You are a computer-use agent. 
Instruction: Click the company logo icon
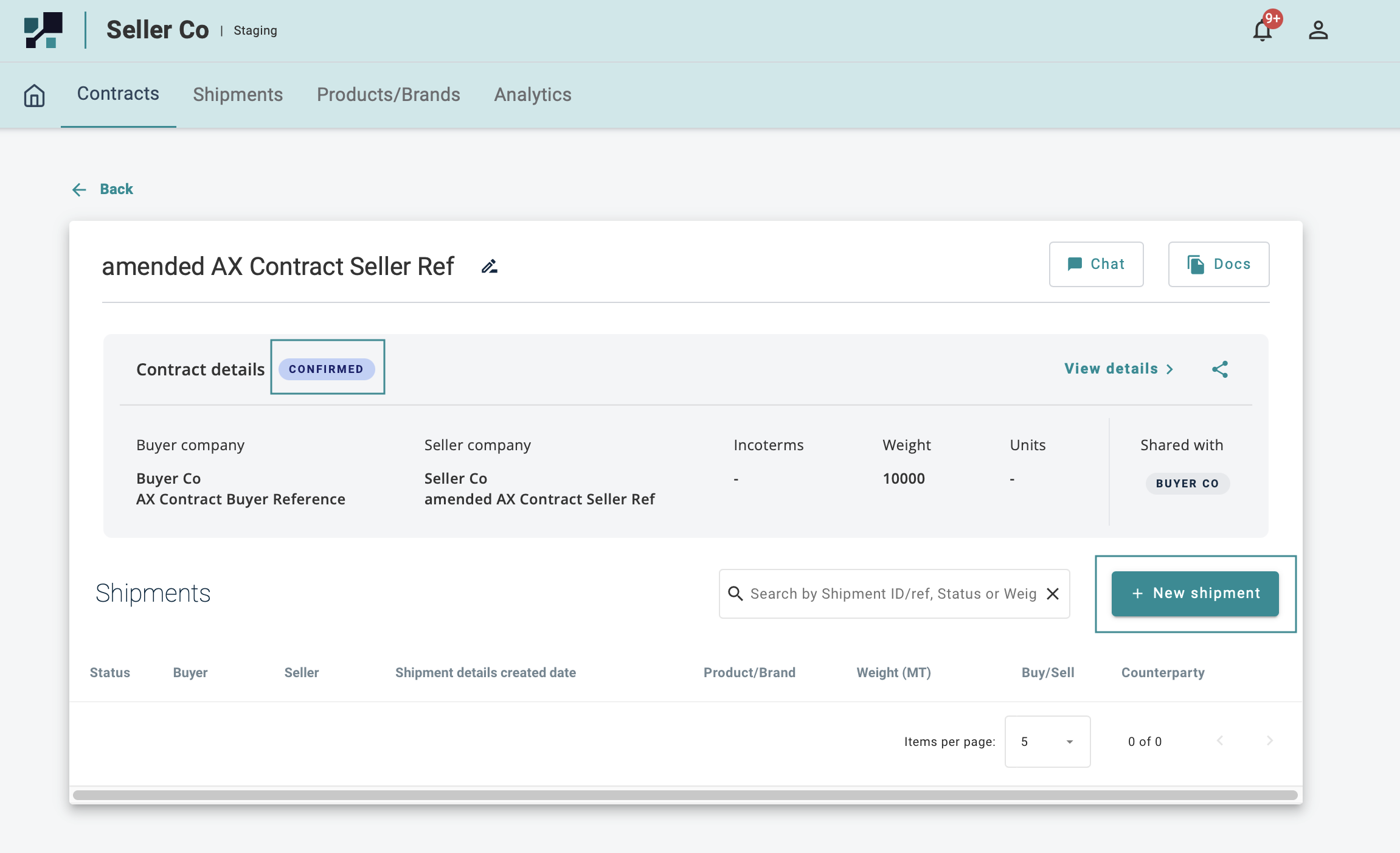coord(43,30)
